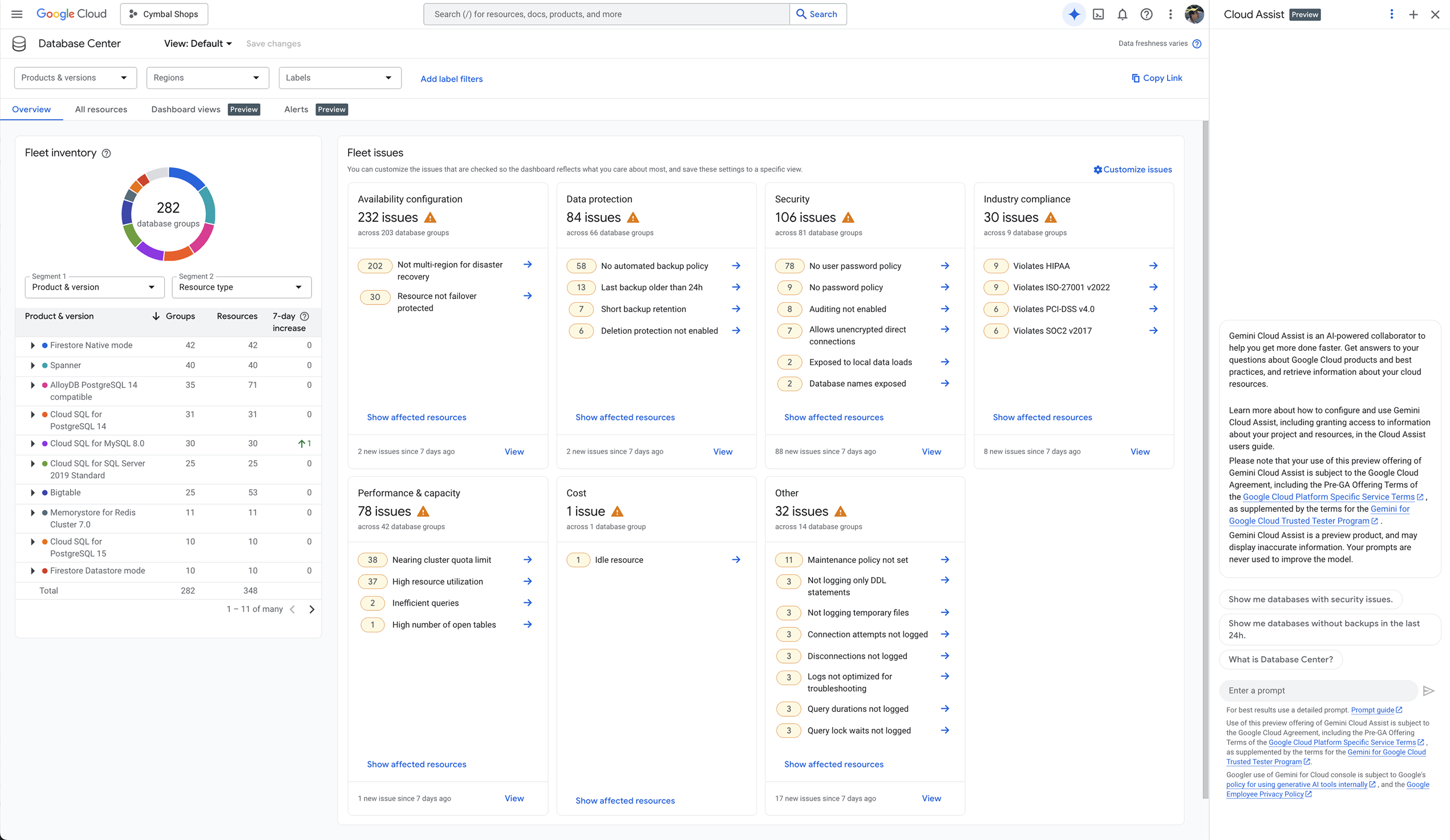Click the help question mark icon in top bar
Screen dimensions: 1450x840
pyautogui.click(x=1146, y=14)
